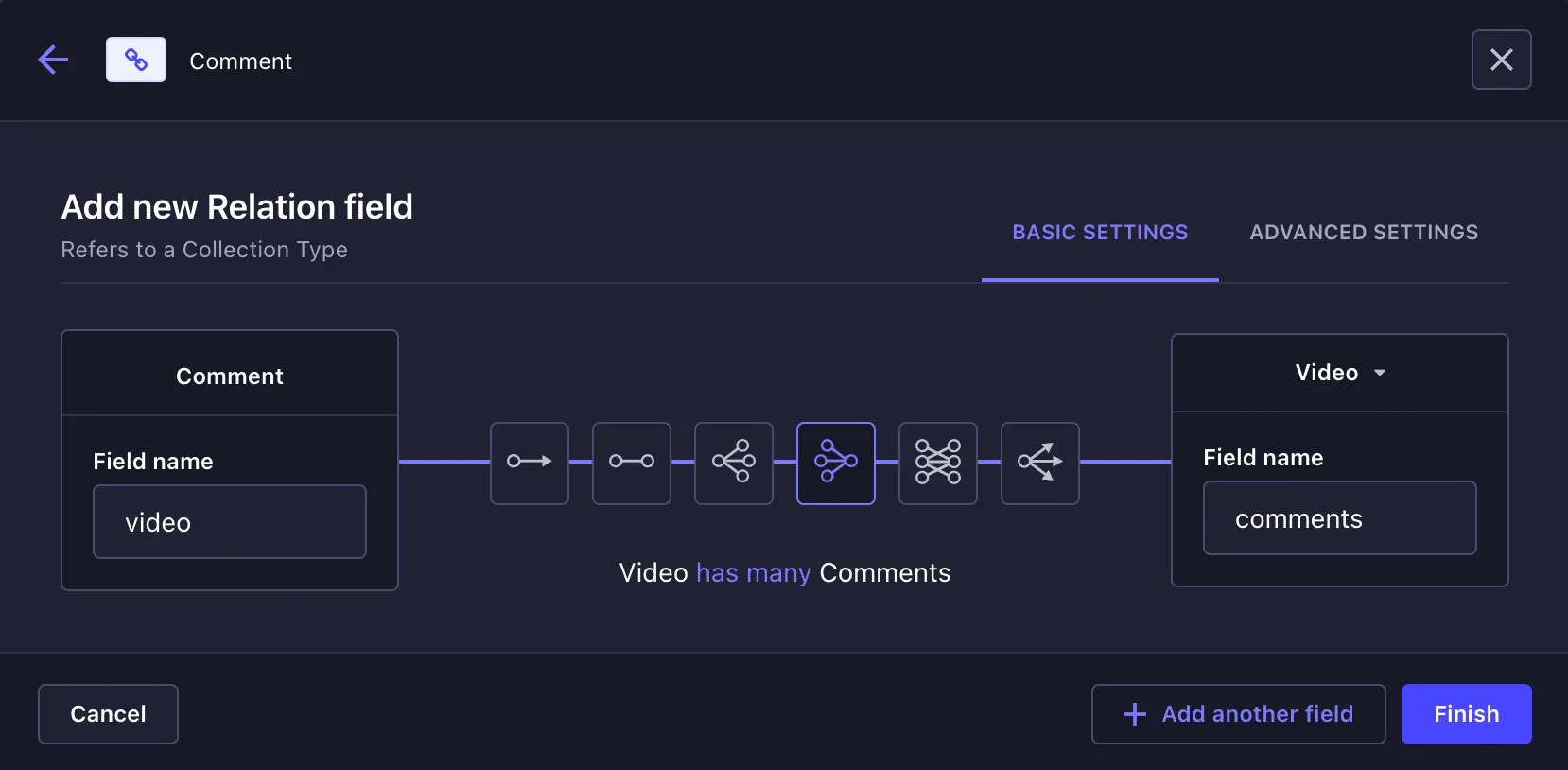
Task: Select the many-to-many relation icon
Action: pyautogui.click(x=938, y=463)
